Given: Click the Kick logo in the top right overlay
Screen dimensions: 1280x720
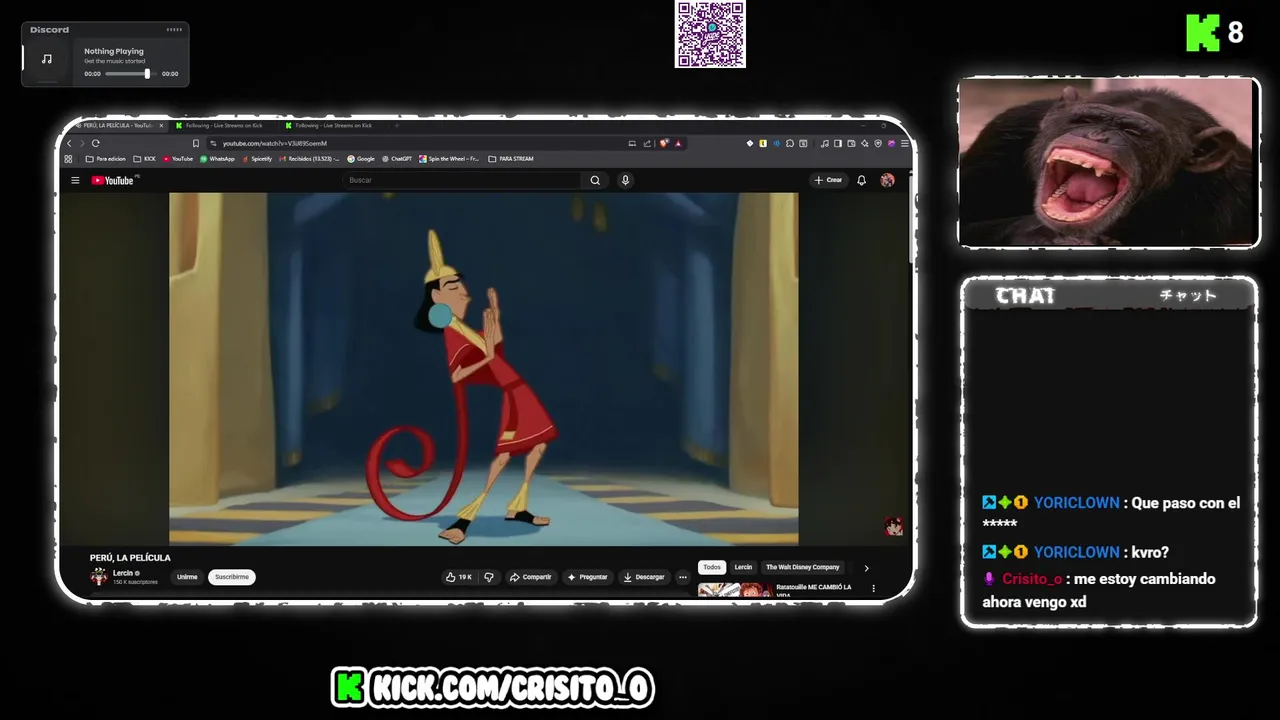Looking at the screenshot, I should coord(1203,33).
